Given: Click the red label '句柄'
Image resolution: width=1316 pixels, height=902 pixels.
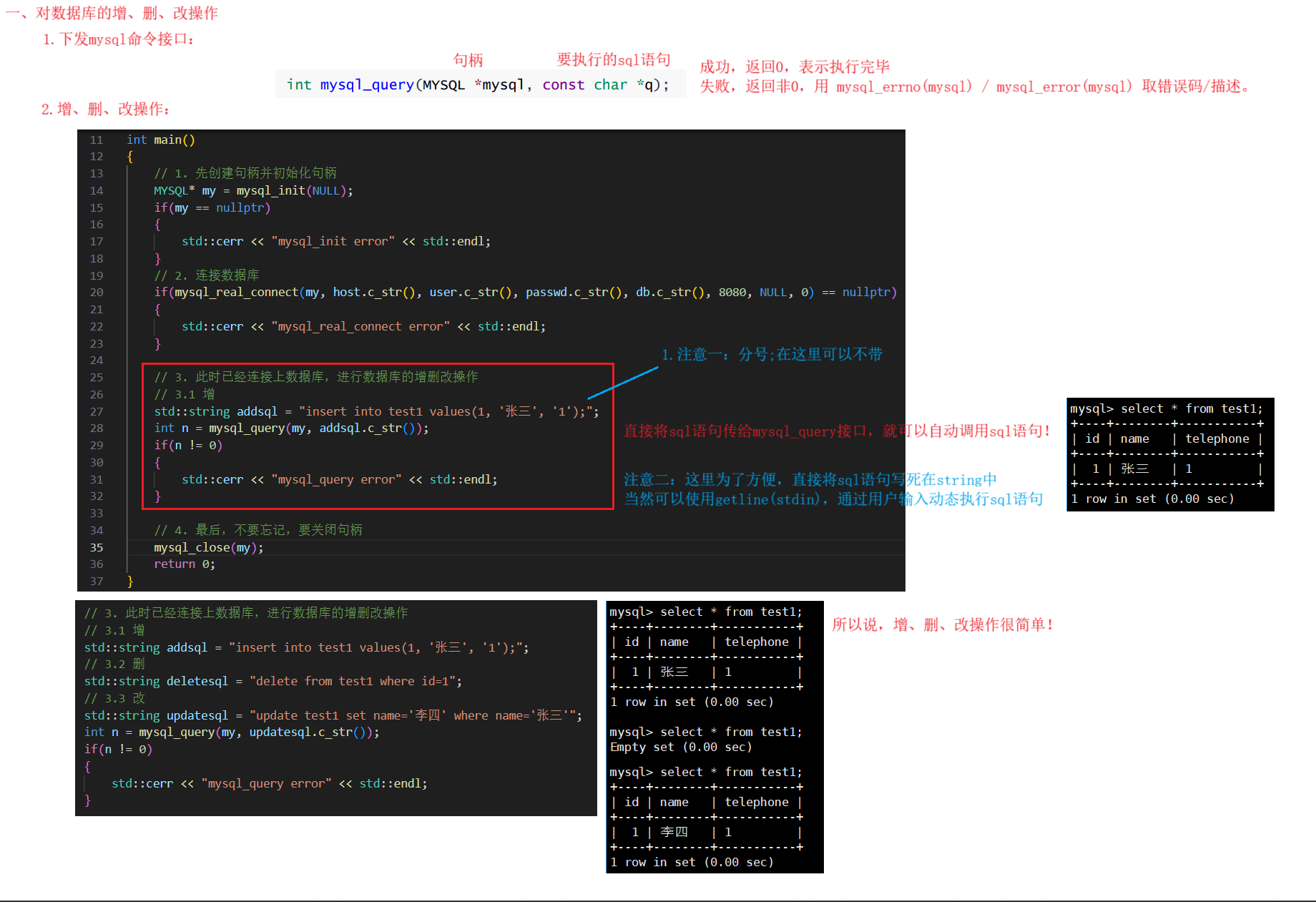Looking at the screenshot, I should tap(468, 60).
